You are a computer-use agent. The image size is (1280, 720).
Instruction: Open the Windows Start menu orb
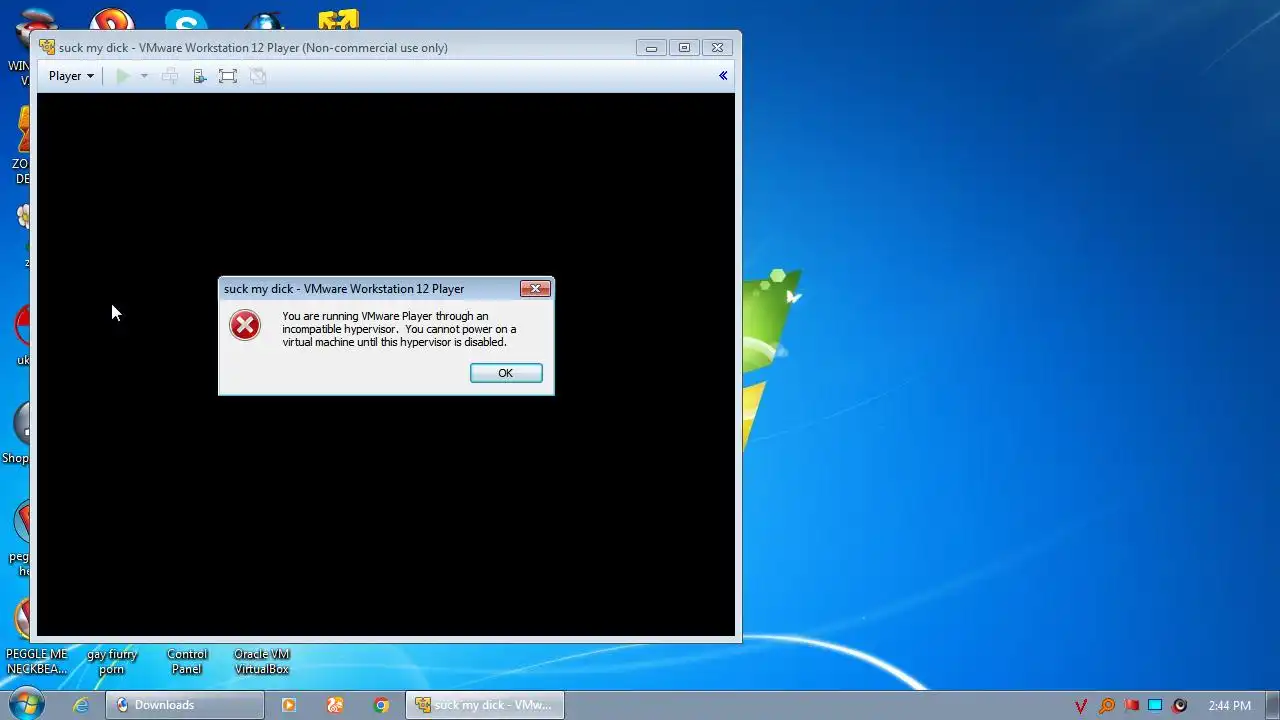point(27,705)
